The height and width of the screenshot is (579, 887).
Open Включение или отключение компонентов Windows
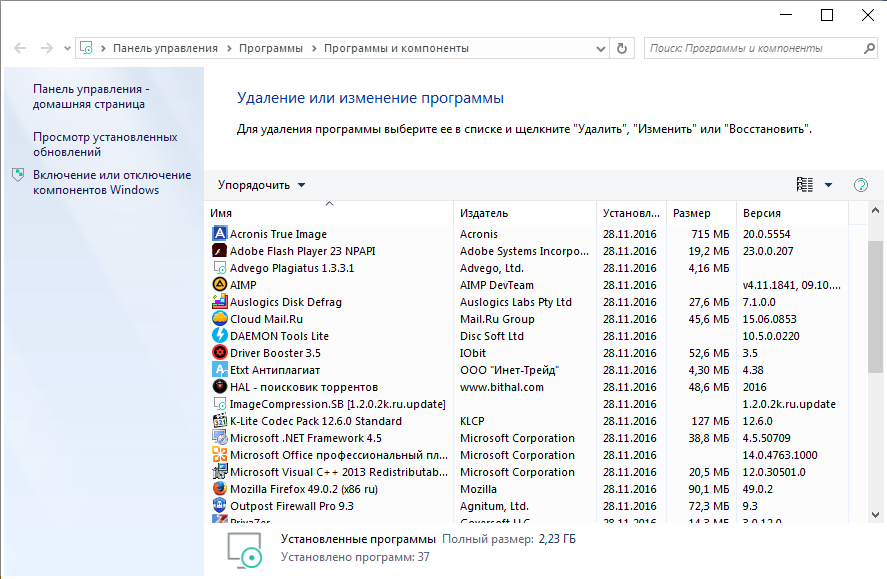(x=111, y=182)
